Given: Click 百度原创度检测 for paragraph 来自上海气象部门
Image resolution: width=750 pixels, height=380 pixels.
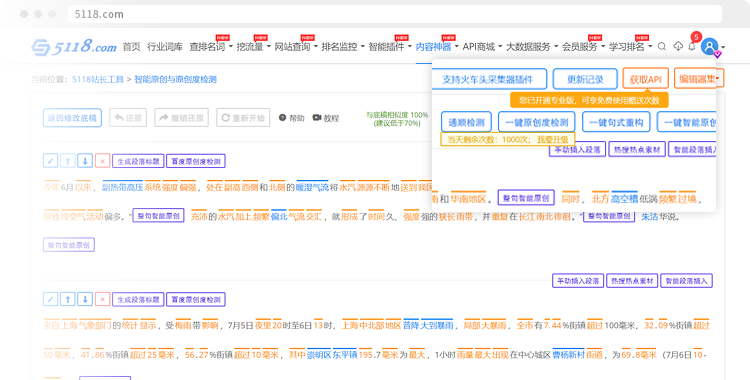Looking at the screenshot, I should tap(196, 300).
